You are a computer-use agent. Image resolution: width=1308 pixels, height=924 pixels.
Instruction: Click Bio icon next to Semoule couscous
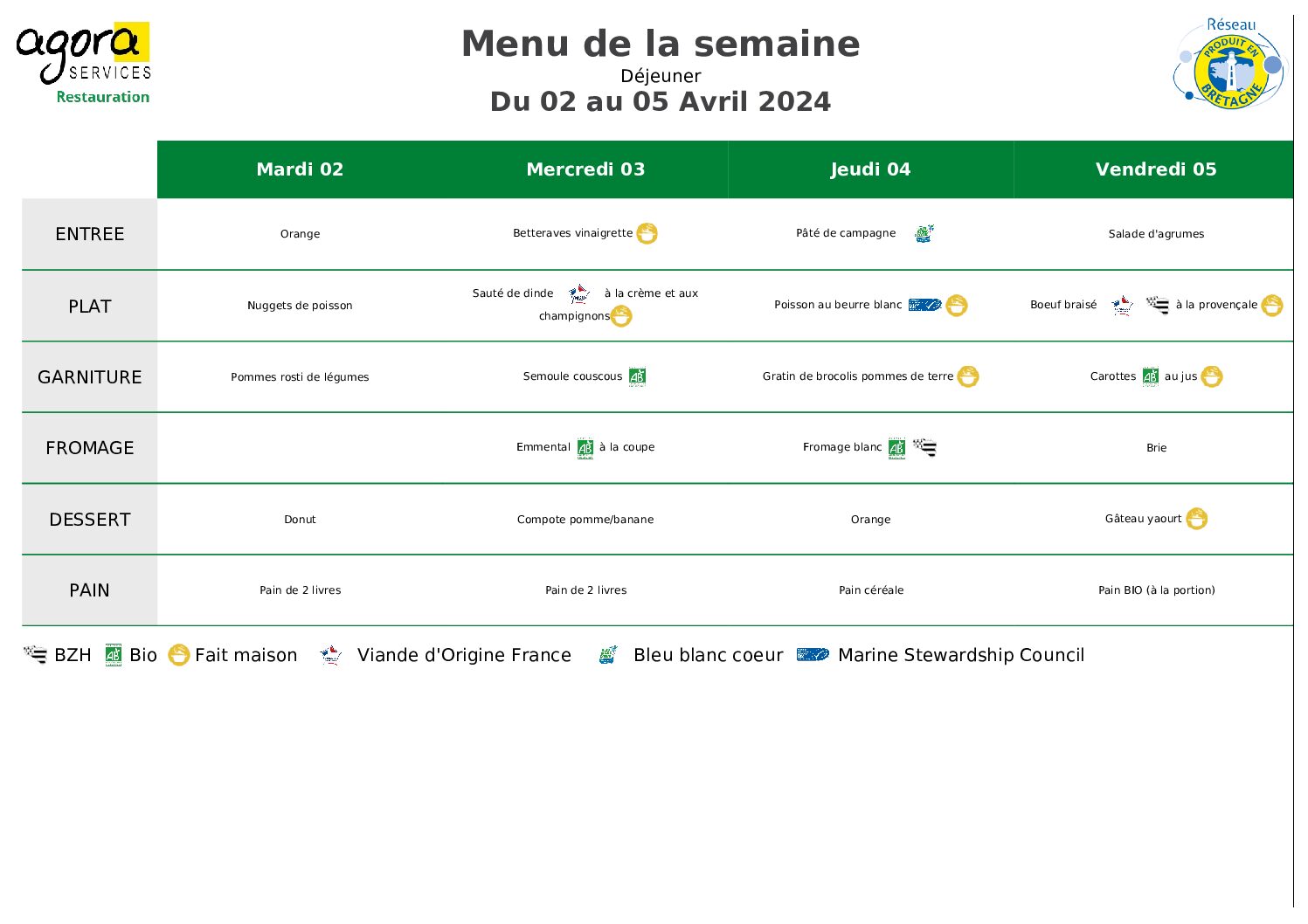click(x=637, y=376)
